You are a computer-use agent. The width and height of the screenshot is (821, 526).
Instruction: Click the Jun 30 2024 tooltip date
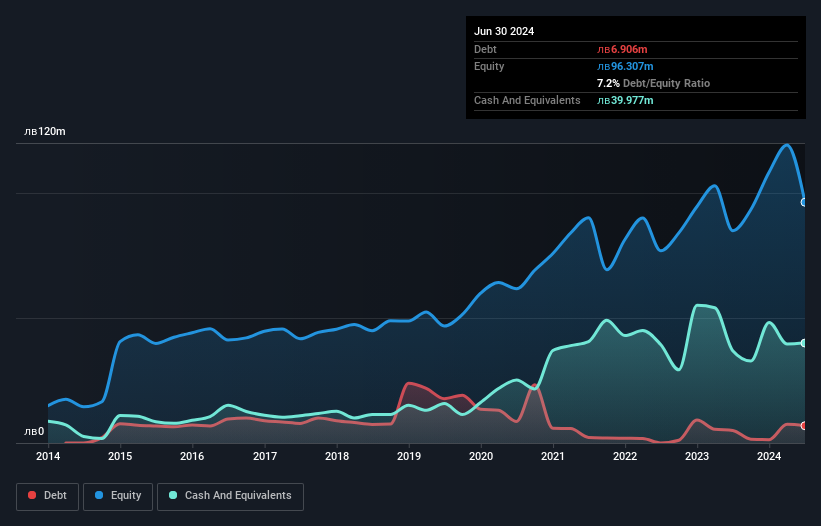coord(504,31)
